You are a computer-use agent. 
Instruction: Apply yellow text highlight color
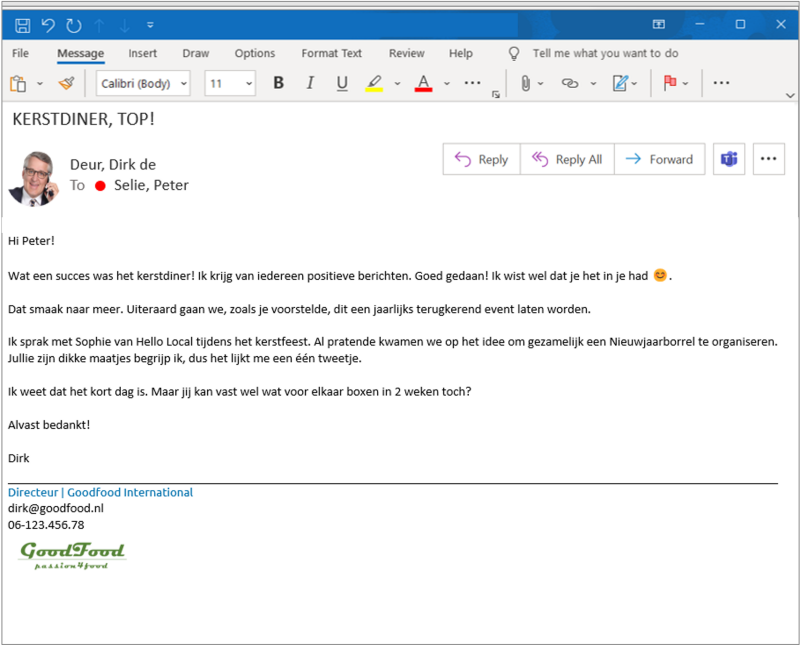tap(374, 83)
